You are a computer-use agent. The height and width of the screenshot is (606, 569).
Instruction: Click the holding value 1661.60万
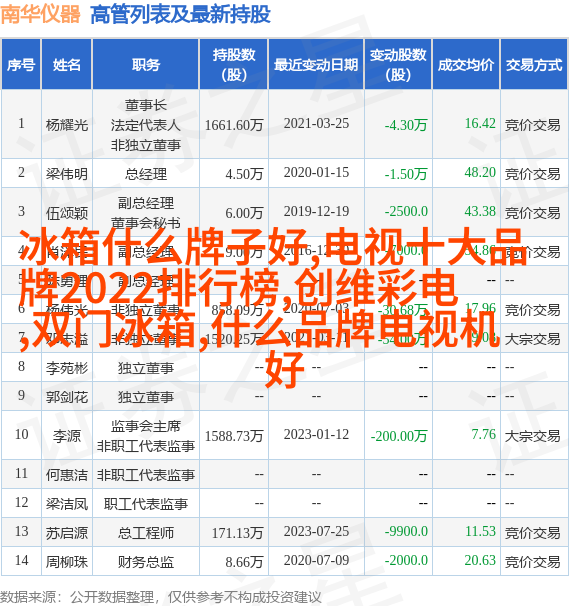pos(234,125)
